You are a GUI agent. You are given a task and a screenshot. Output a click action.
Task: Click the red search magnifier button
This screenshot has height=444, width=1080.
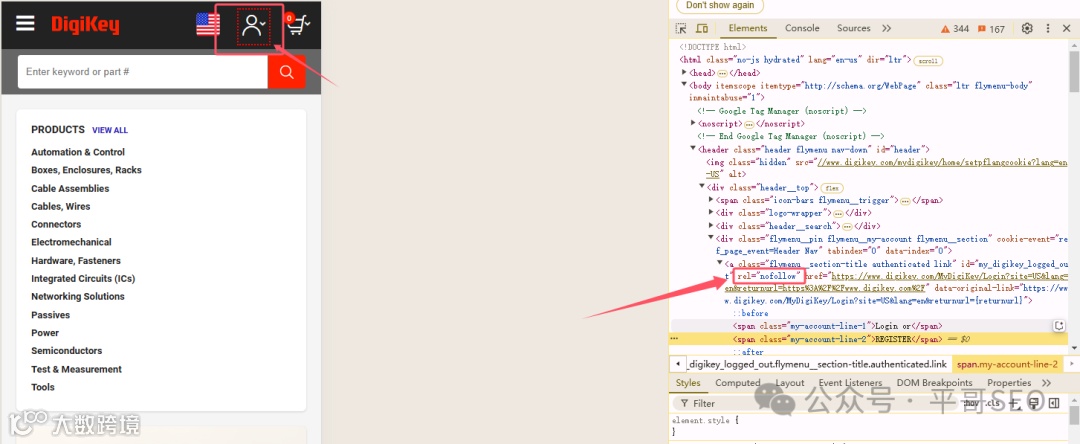(x=287, y=72)
